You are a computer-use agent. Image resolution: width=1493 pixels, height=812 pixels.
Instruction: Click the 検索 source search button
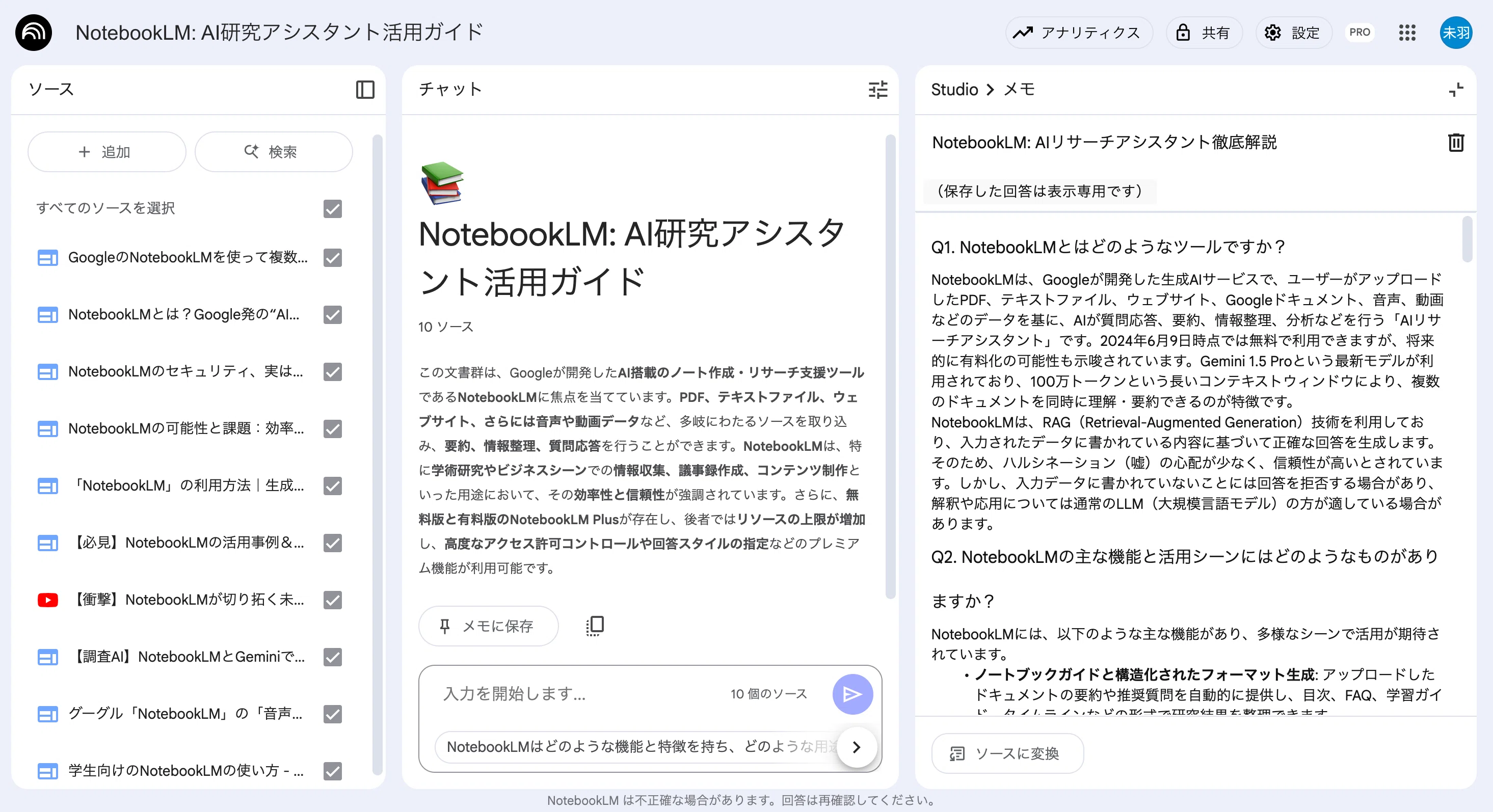pos(274,152)
